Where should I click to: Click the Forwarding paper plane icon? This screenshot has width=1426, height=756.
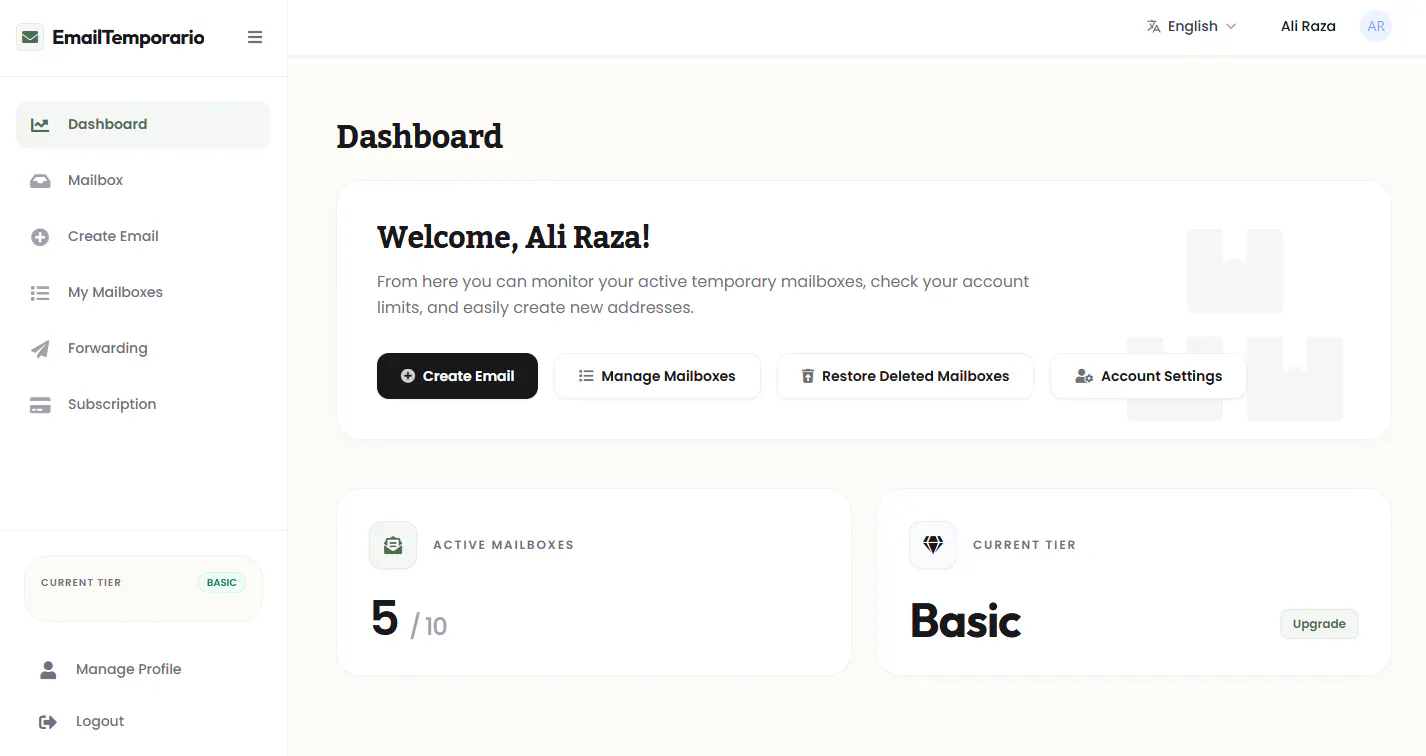coord(40,349)
